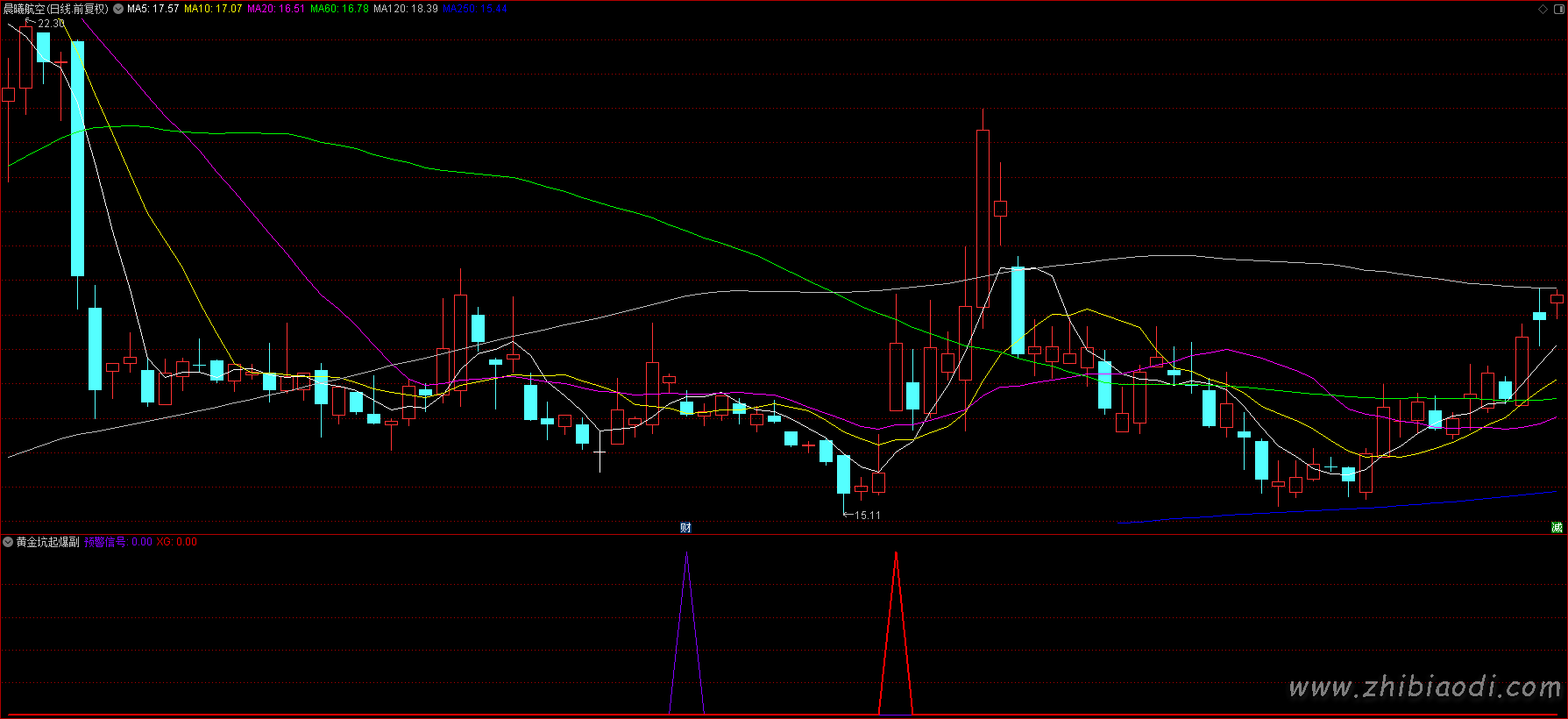This screenshot has width=1568, height=719.
Task: Open the dropdown beside 晨曦航空 title
Action: (118, 9)
